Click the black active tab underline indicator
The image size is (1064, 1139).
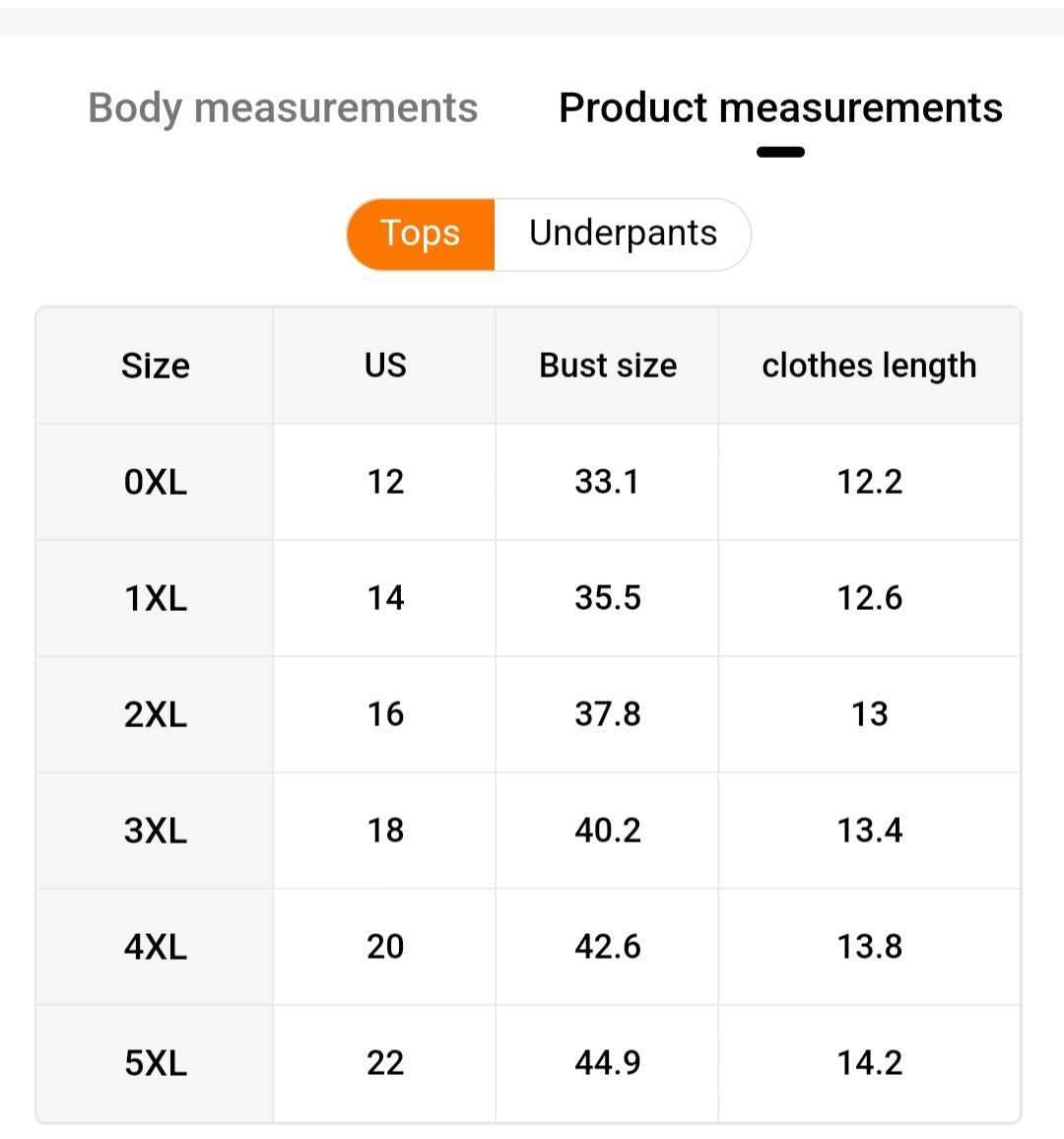[x=780, y=152]
